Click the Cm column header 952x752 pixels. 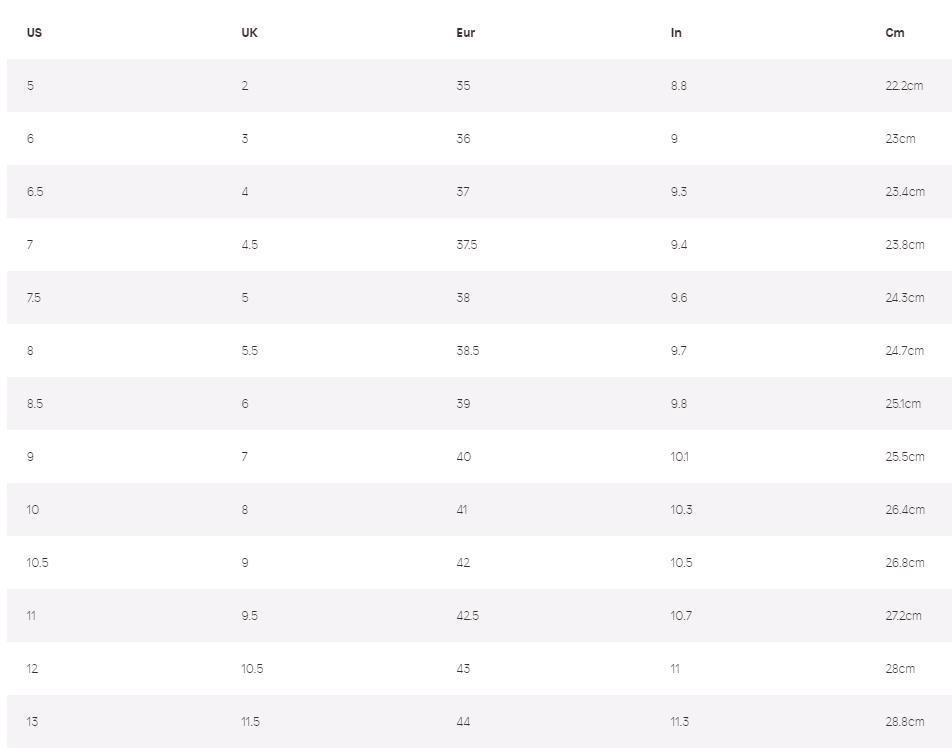pyautogui.click(x=894, y=33)
